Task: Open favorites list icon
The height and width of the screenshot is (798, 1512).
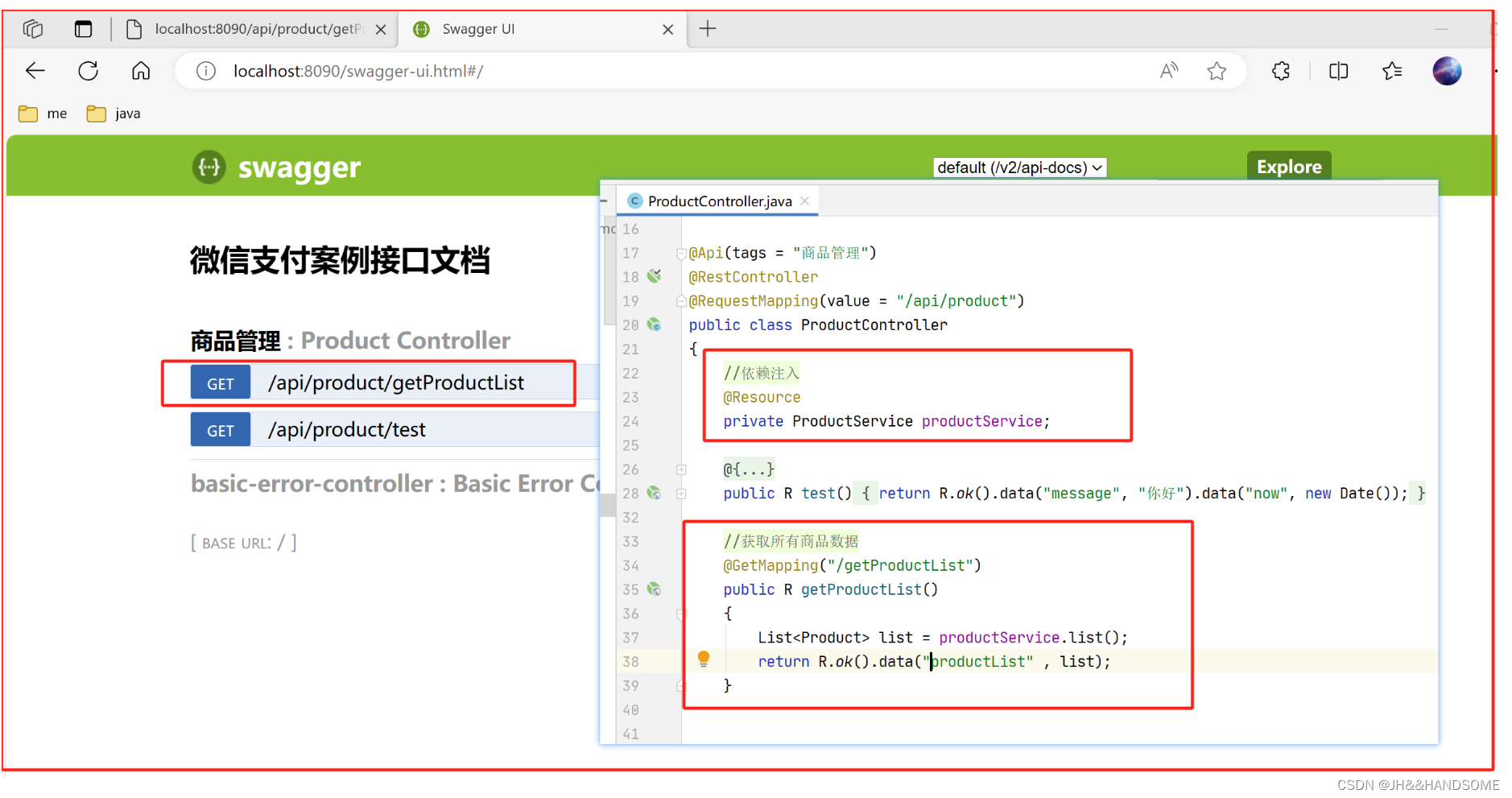Action: point(1392,71)
